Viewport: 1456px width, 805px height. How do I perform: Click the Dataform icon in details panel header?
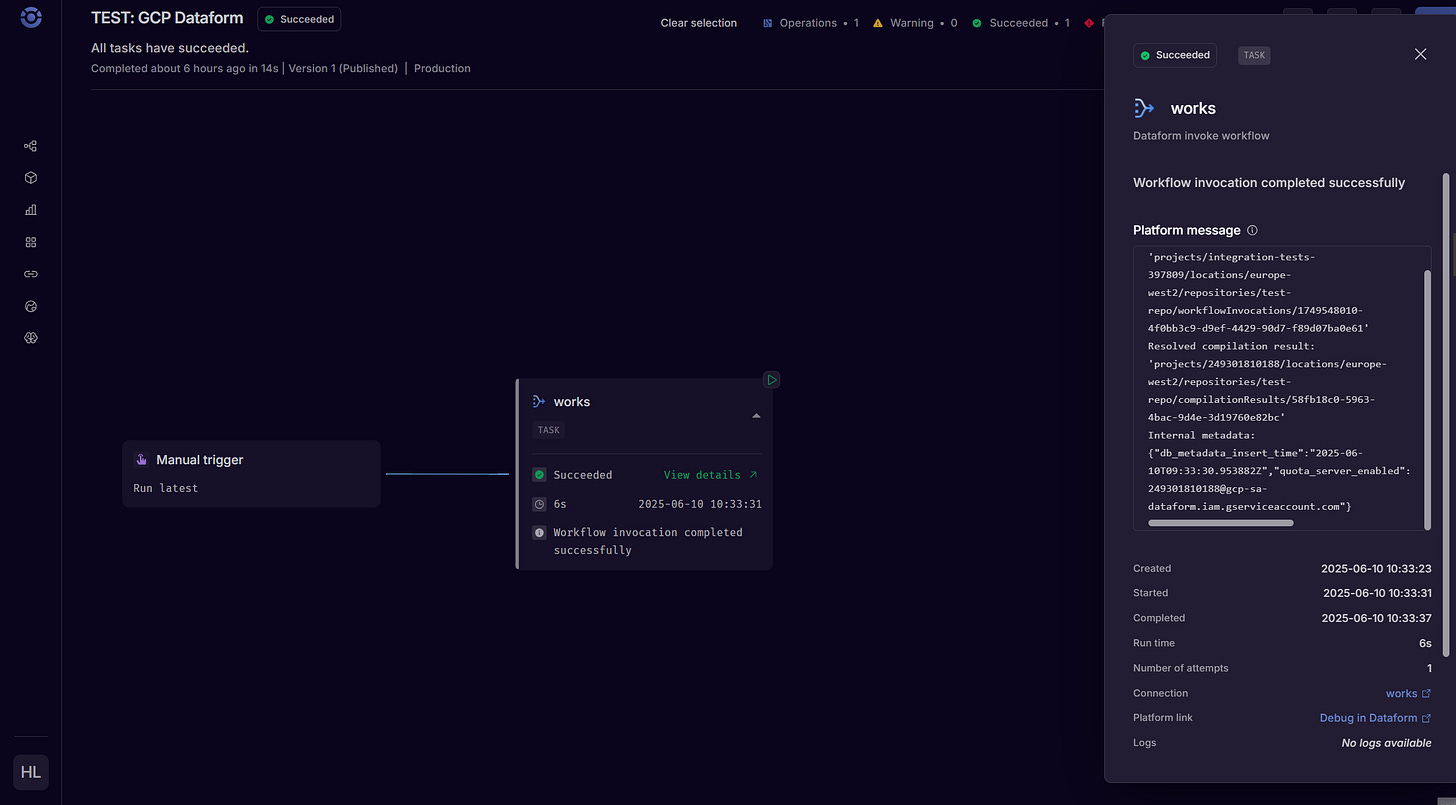(x=1144, y=108)
